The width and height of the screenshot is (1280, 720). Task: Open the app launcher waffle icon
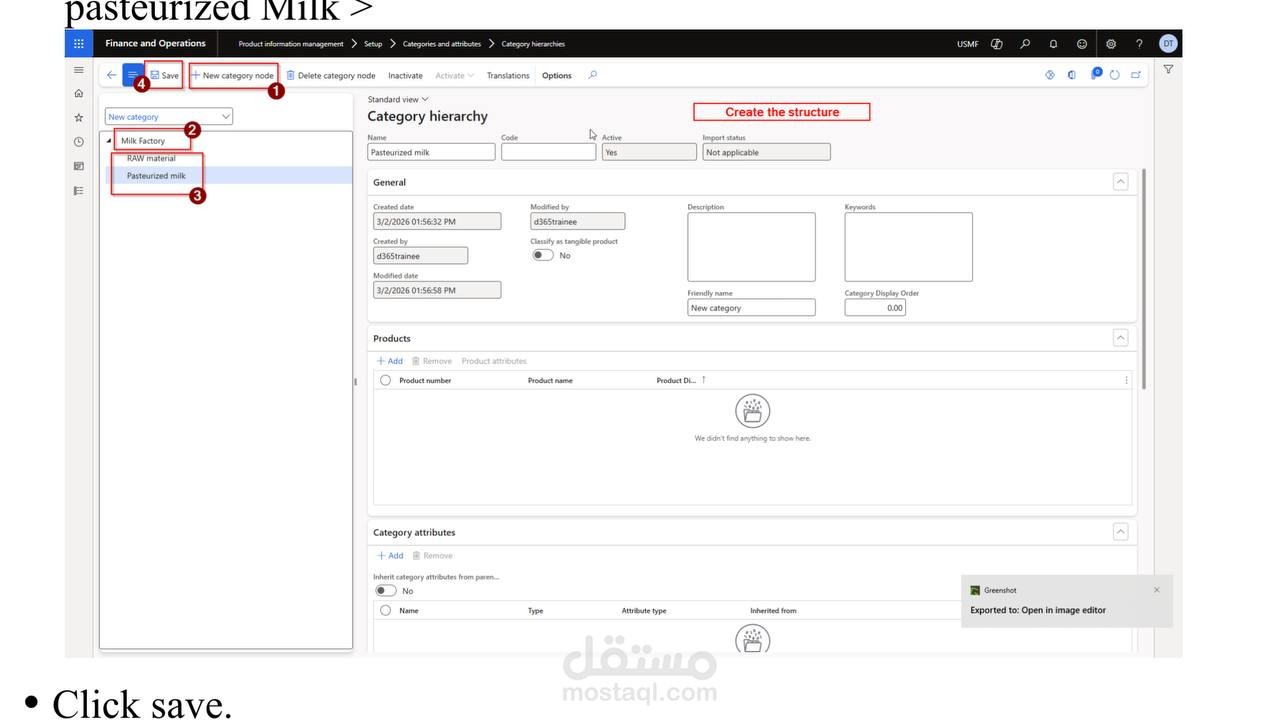pyautogui.click(x=79, y=43)
